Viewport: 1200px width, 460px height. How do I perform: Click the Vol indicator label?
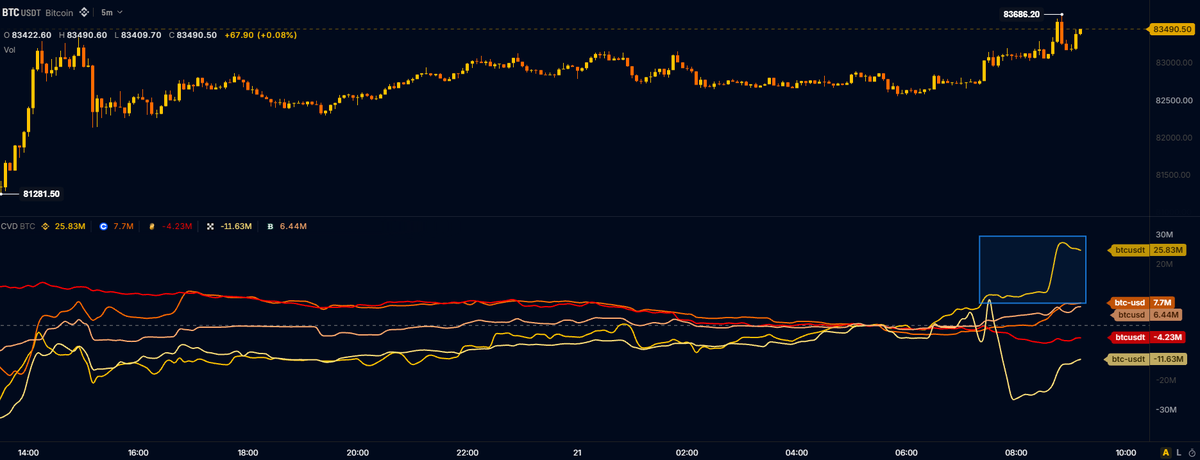8,48
